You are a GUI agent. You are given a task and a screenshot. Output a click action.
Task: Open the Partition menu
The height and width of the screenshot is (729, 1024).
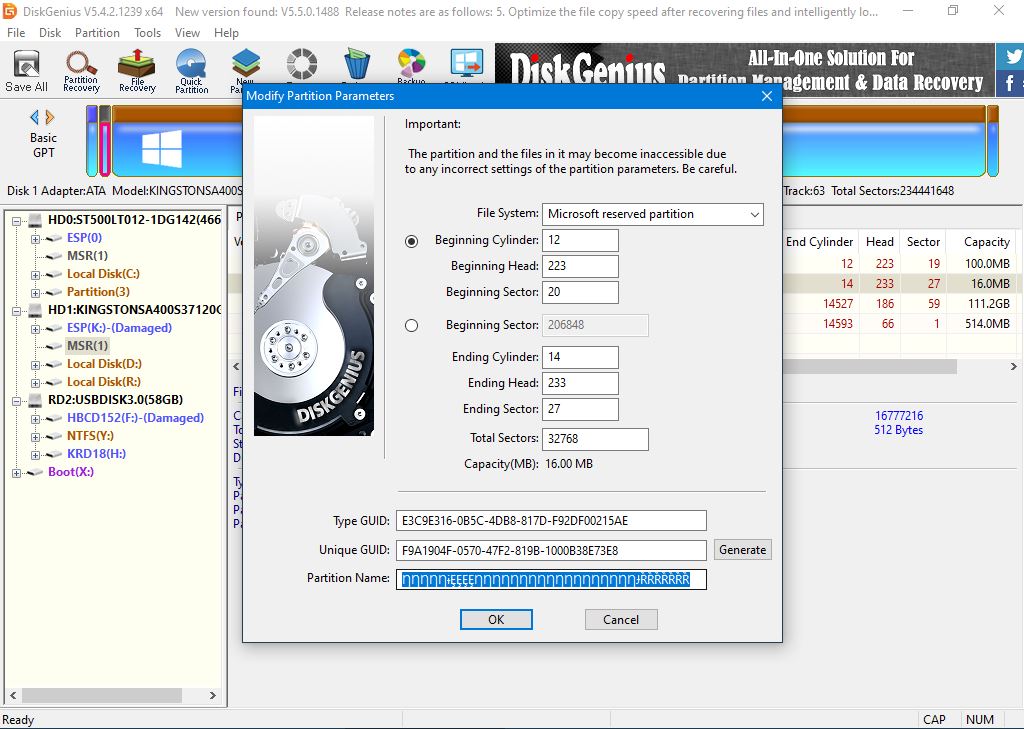(x=97, y=33)
